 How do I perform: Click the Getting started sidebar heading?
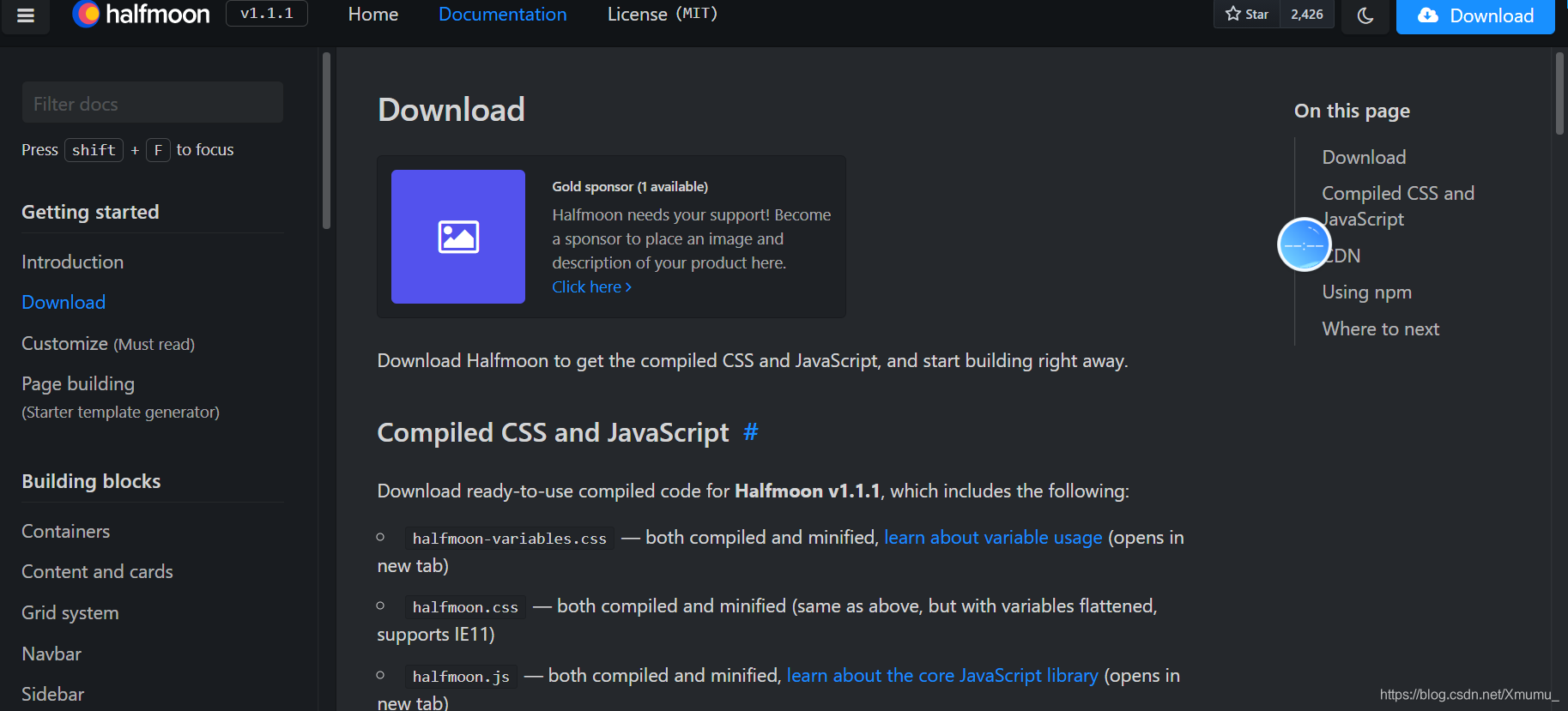(x=90, y=212)
